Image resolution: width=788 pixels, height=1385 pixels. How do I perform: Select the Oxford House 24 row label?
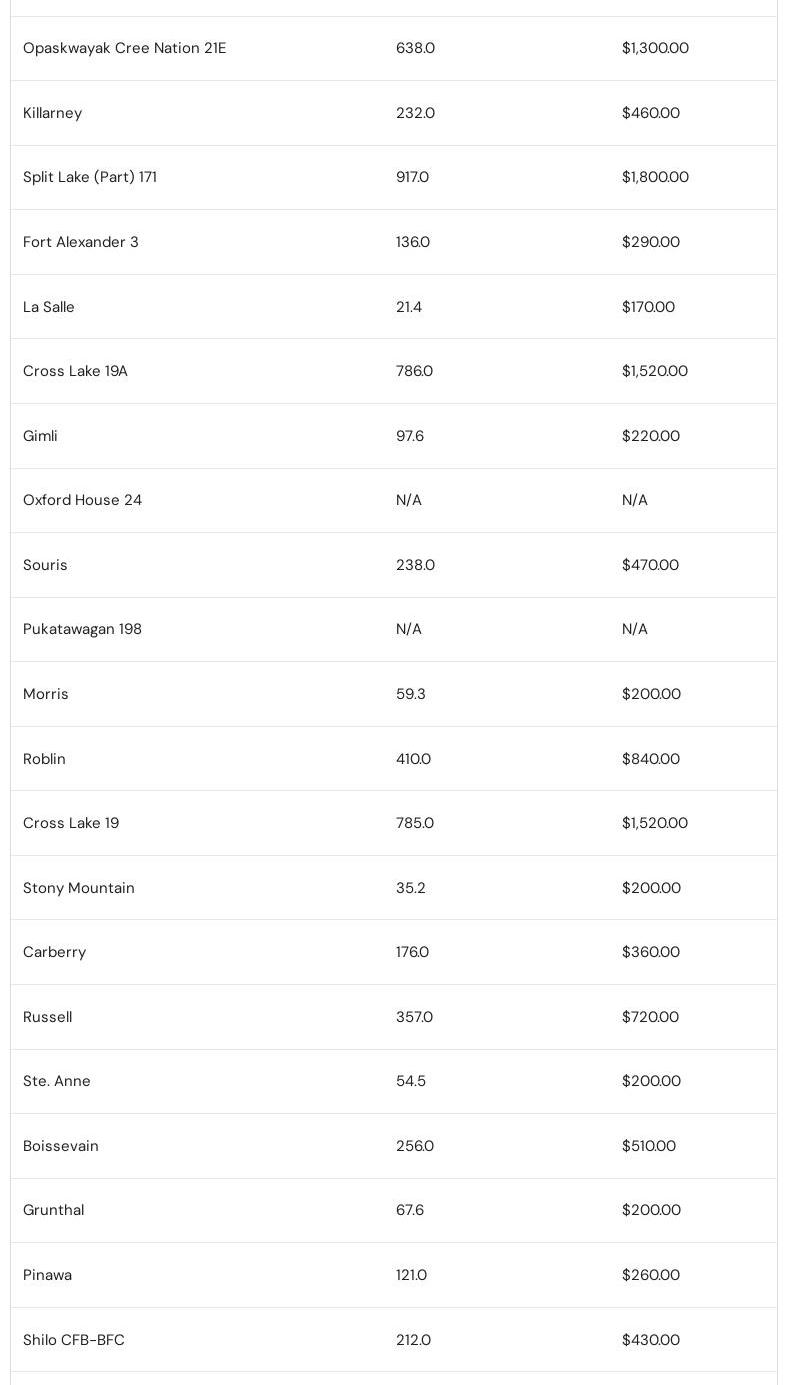tap(82, 500)
